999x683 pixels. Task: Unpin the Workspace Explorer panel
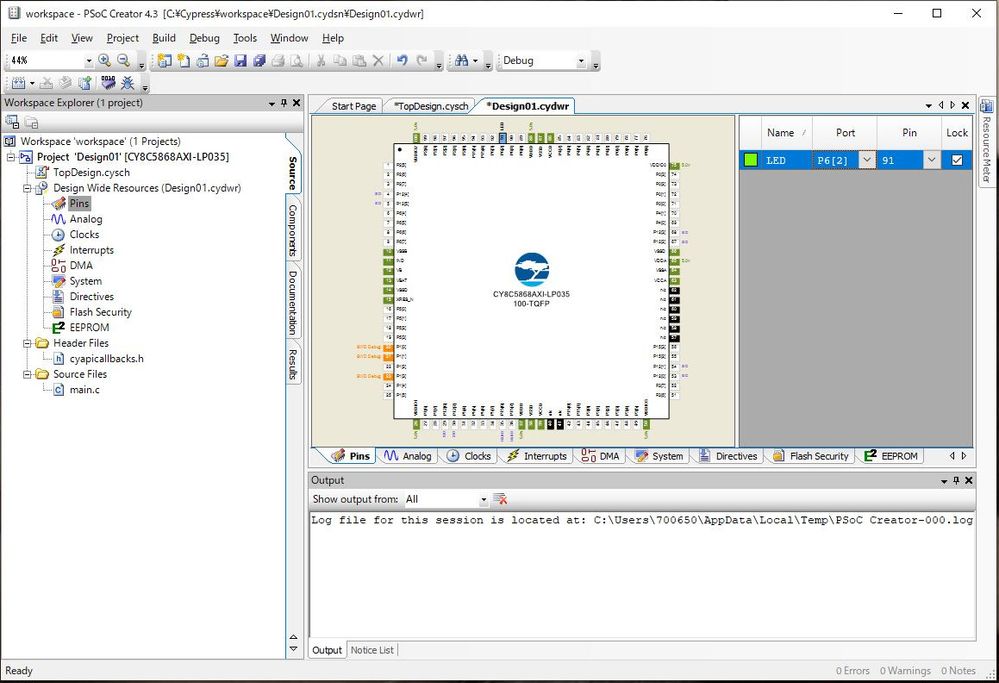[x=283, y=103]
